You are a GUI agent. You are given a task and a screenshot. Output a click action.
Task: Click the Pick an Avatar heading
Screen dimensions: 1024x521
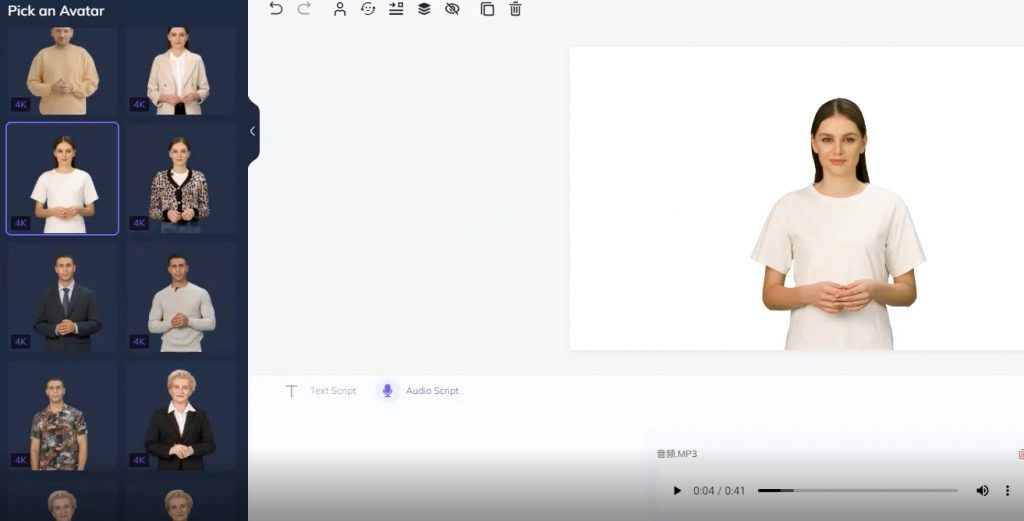click(x=56, y=10)
